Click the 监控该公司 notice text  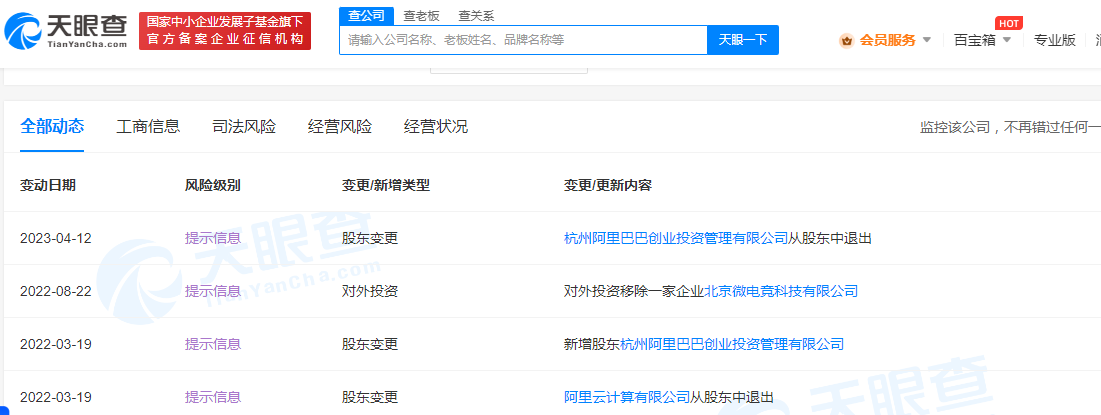tap(1010, 127)
